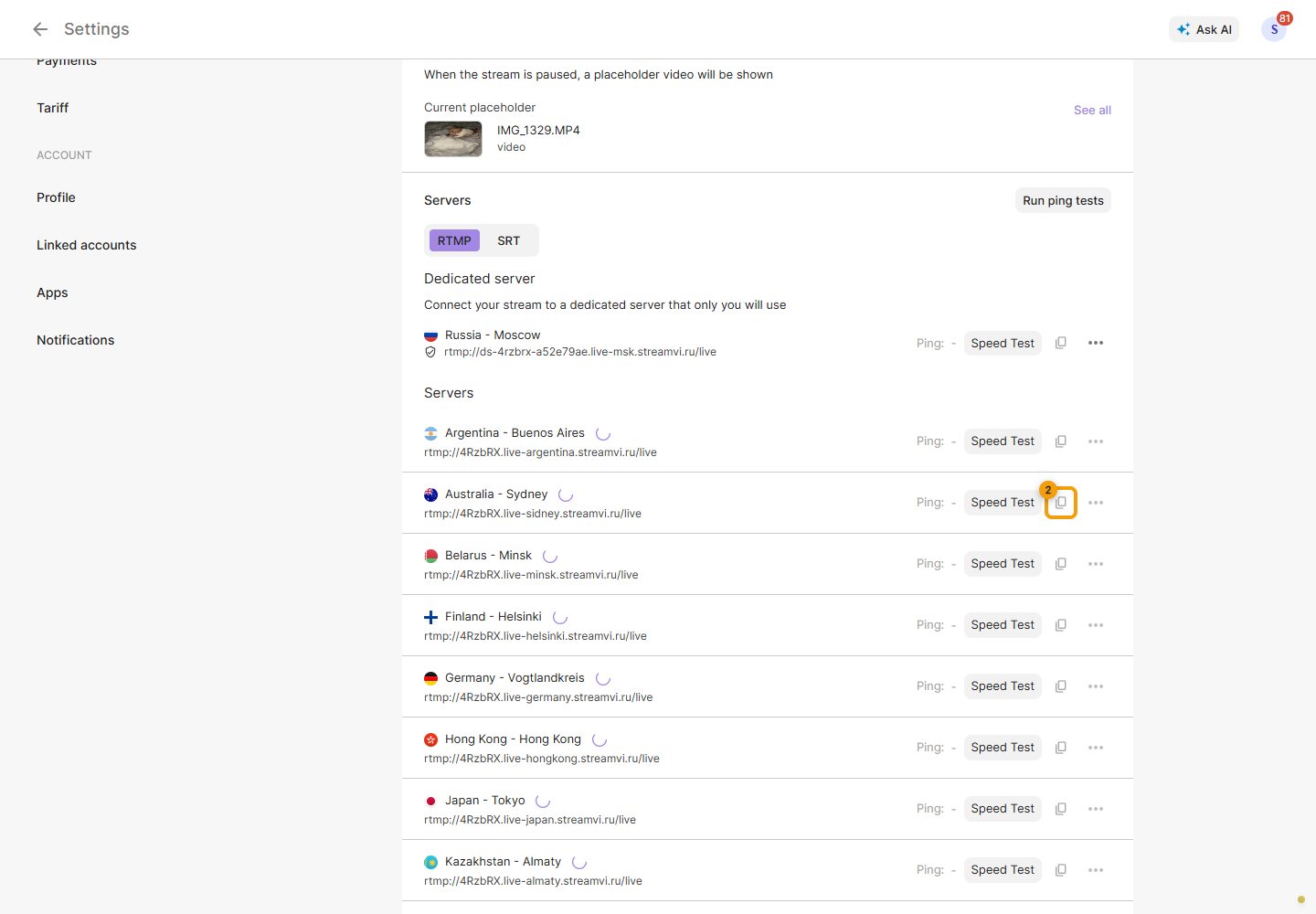This screenshot has width=1316, height=914.
Task: Run Speed Test for Finland - Helsinki
Action: (1003, 625)
